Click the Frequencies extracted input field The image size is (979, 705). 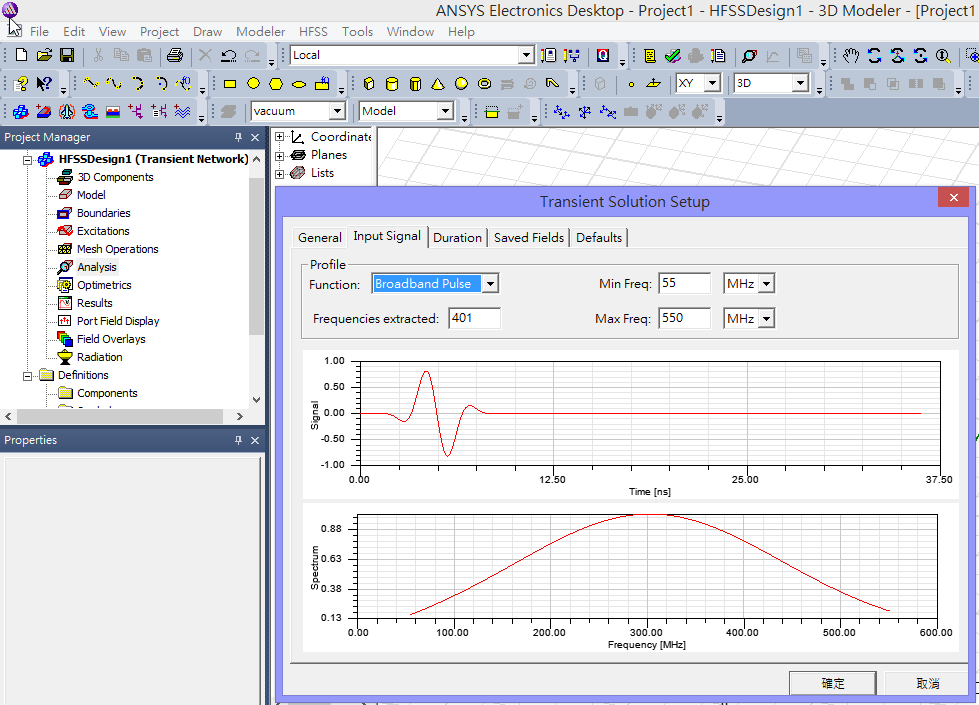pos(474,318)
